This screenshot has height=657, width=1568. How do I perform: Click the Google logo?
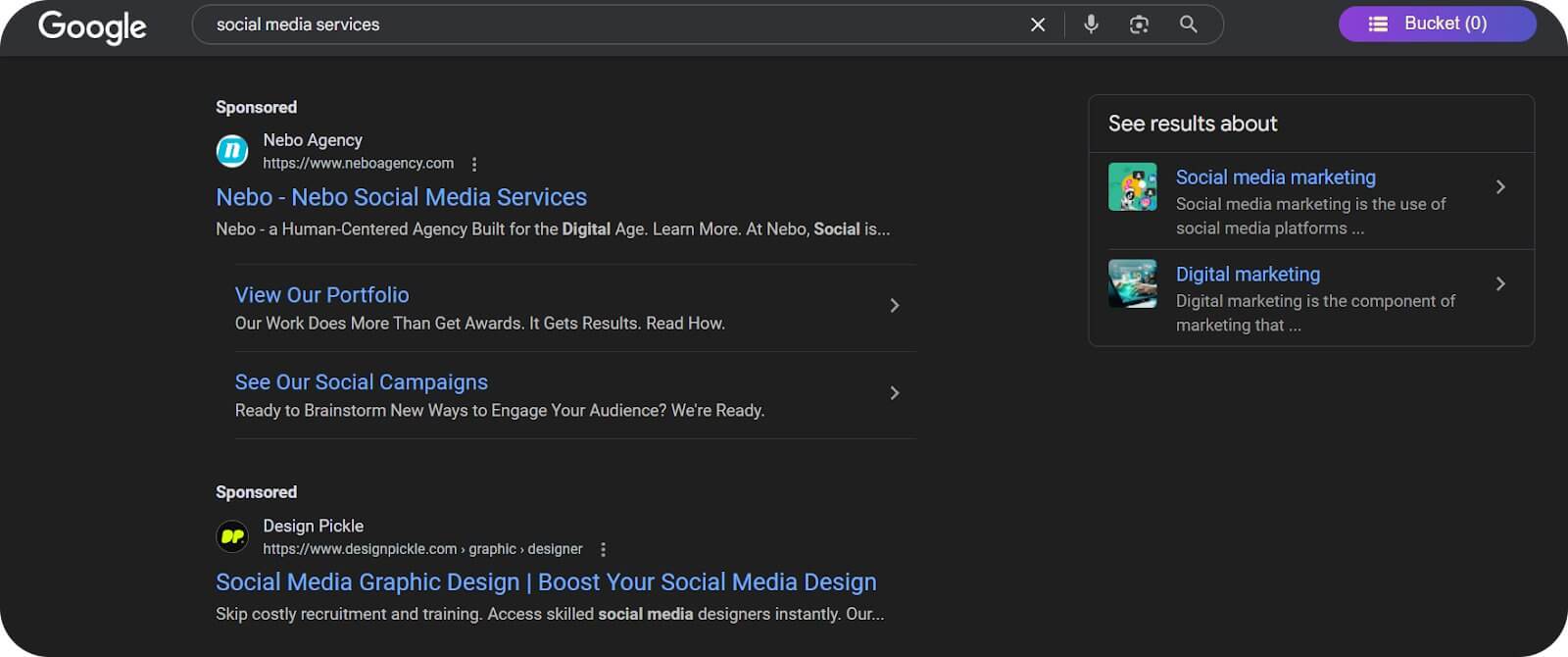(x=92, y=26)
